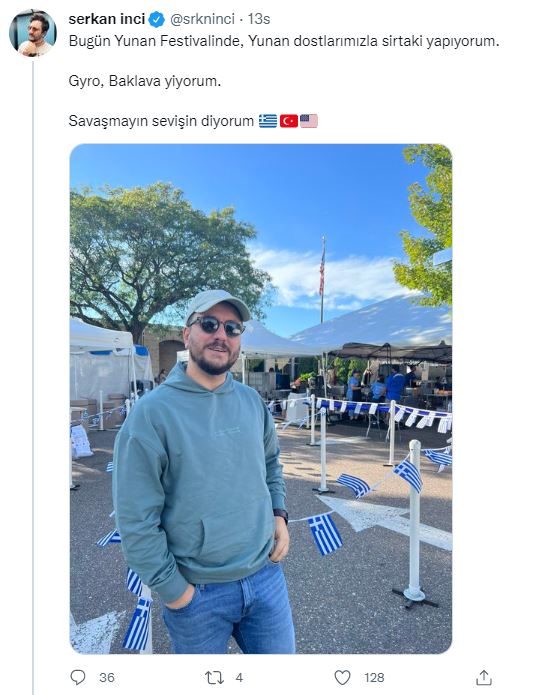Open the share upload arrow icon

click(484, 677)
